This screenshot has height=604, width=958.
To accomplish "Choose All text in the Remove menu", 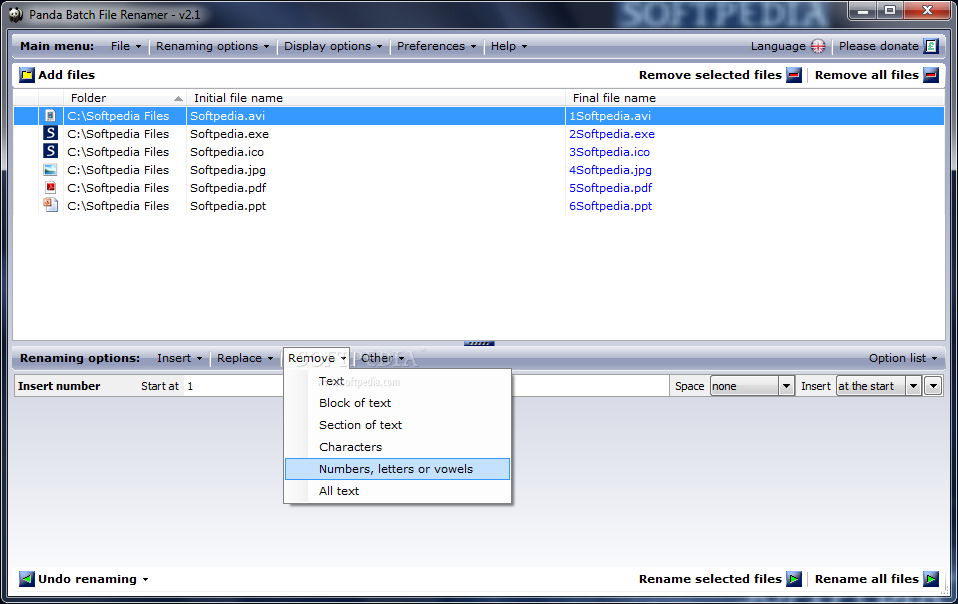I will pos(397,491).
